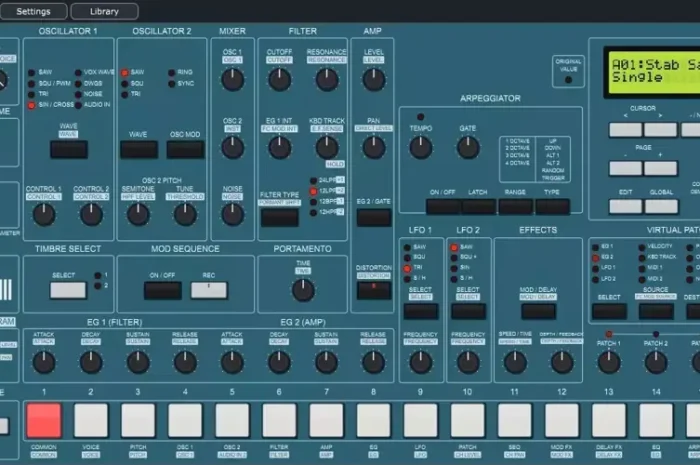
Task: Toggle Mod Sequence On/Off
Action: [162, 290]
